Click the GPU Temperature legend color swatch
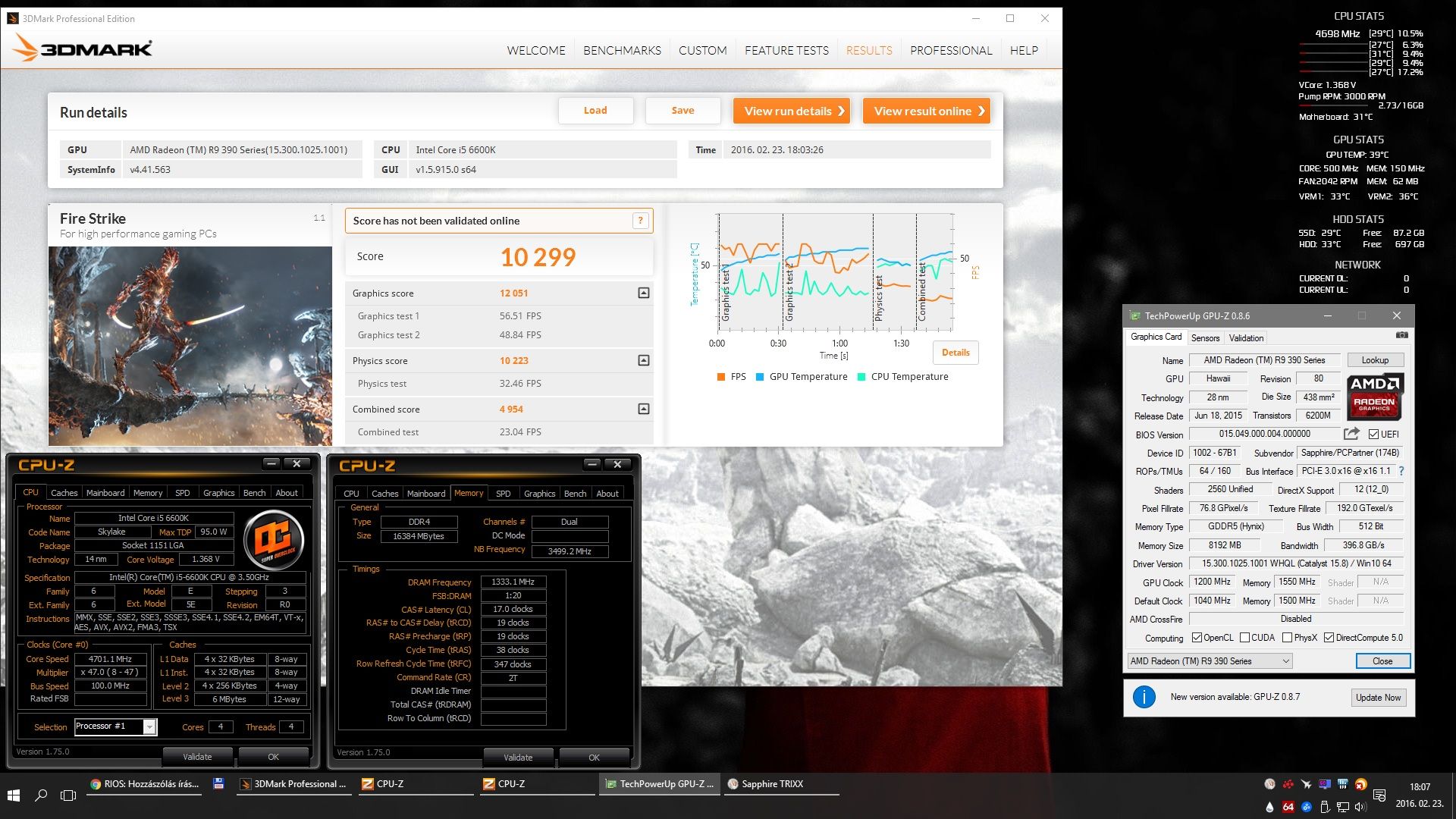The width and height of the screenshot is (1456, 819). tap(760, 377)
